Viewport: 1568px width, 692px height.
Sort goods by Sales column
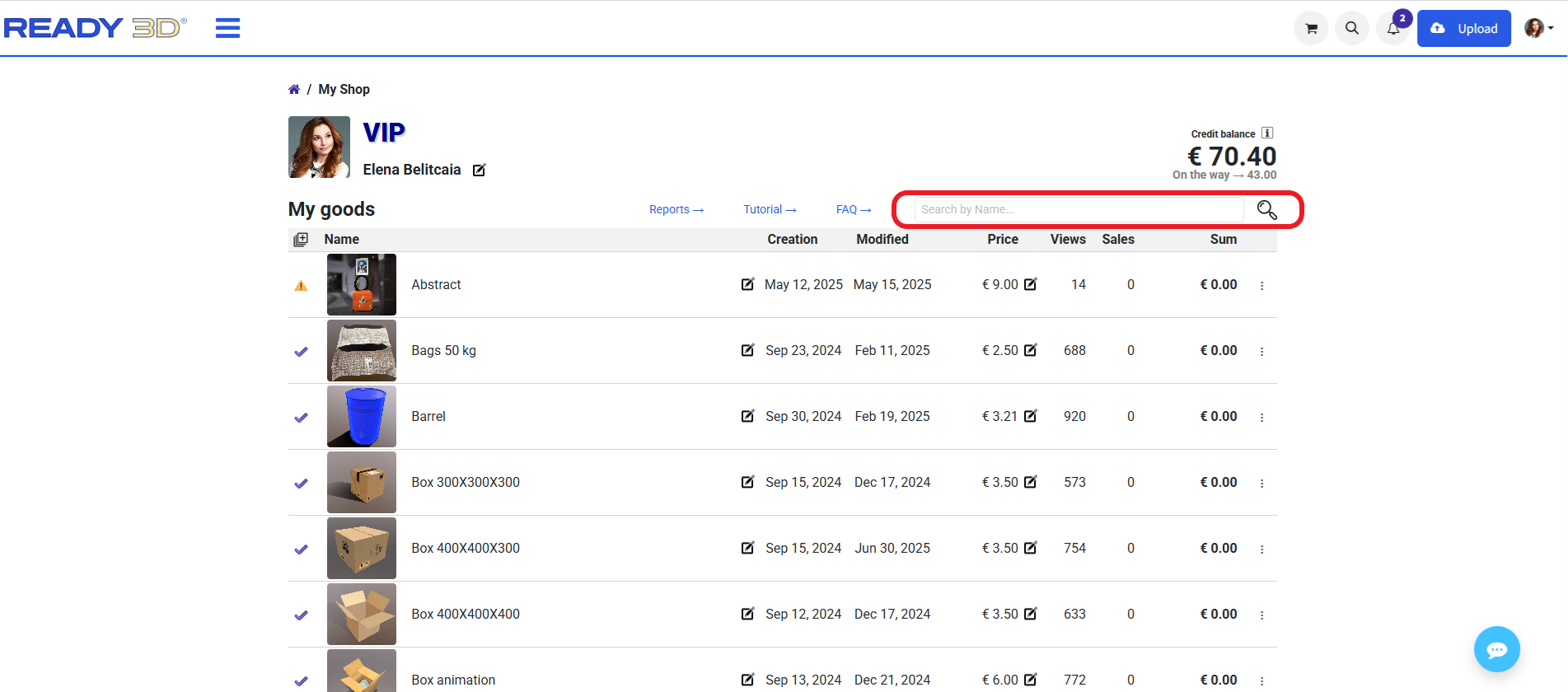pos(1118,239)
